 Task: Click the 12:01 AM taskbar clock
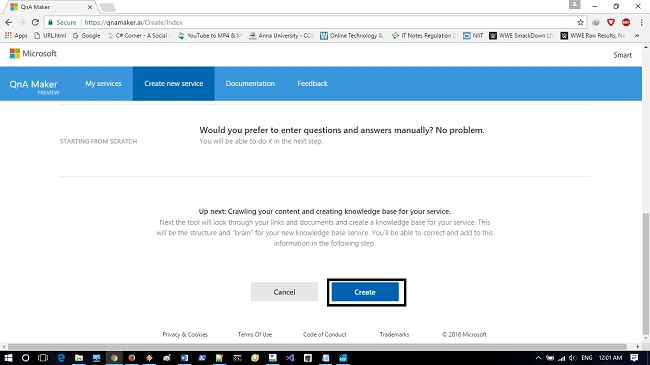point(610,358)
